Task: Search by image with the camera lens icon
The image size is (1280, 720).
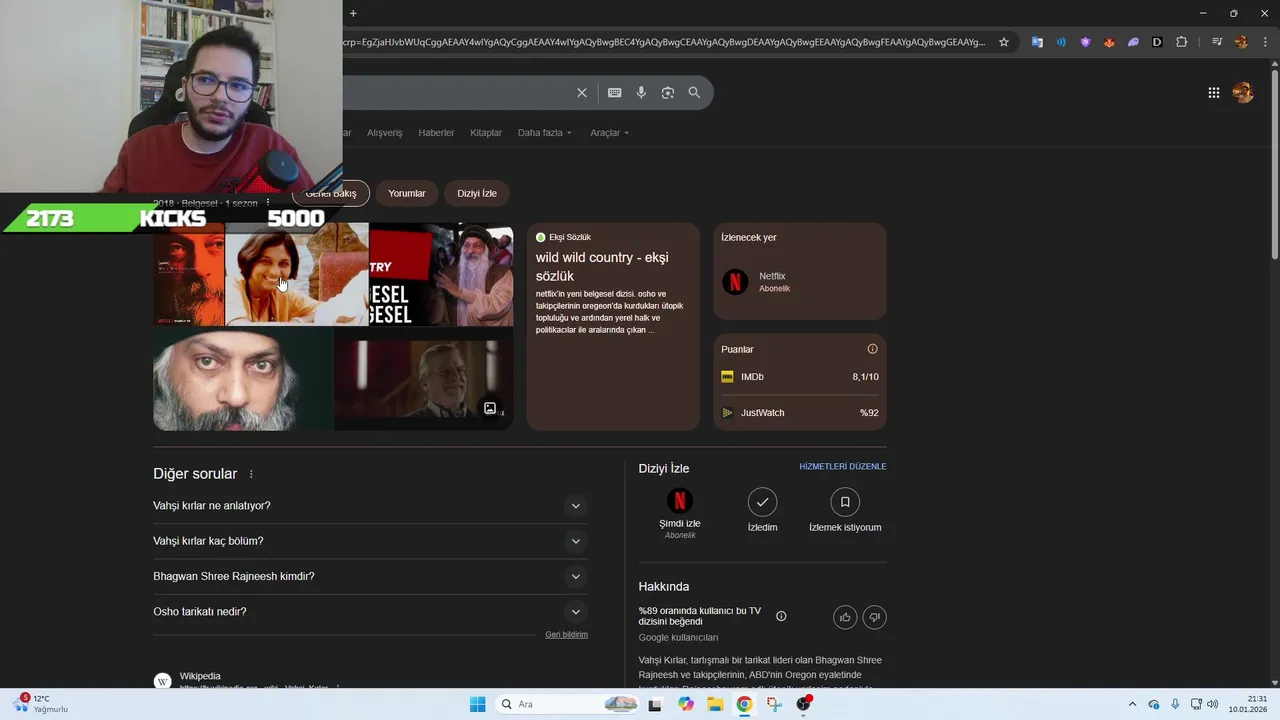Action: (x=668, y=93)
